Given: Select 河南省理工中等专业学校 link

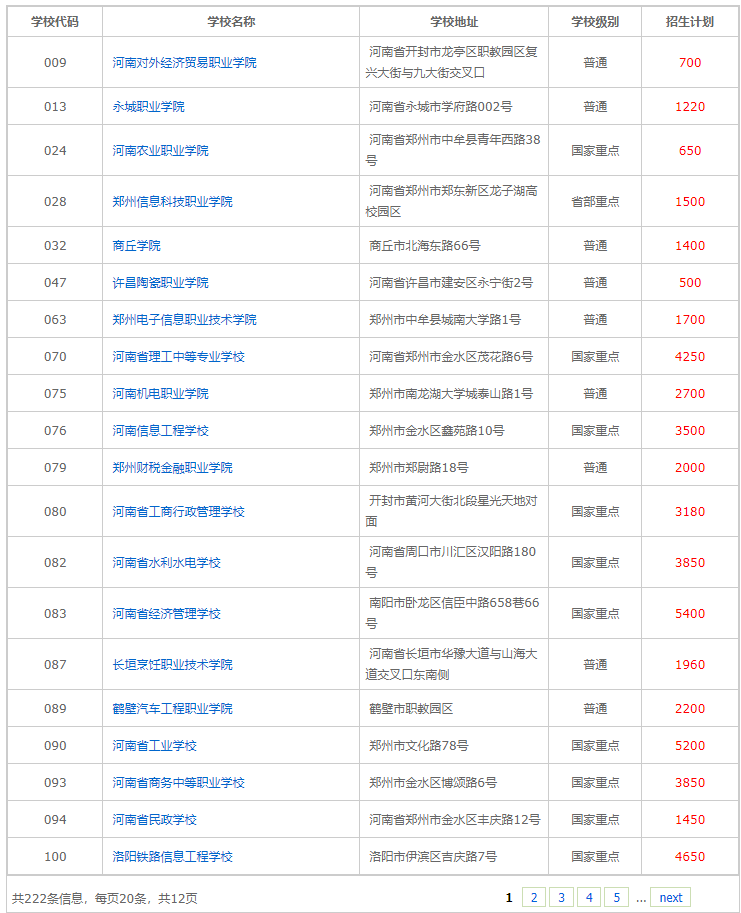Looking at the screenshot, I should (178, 356).
